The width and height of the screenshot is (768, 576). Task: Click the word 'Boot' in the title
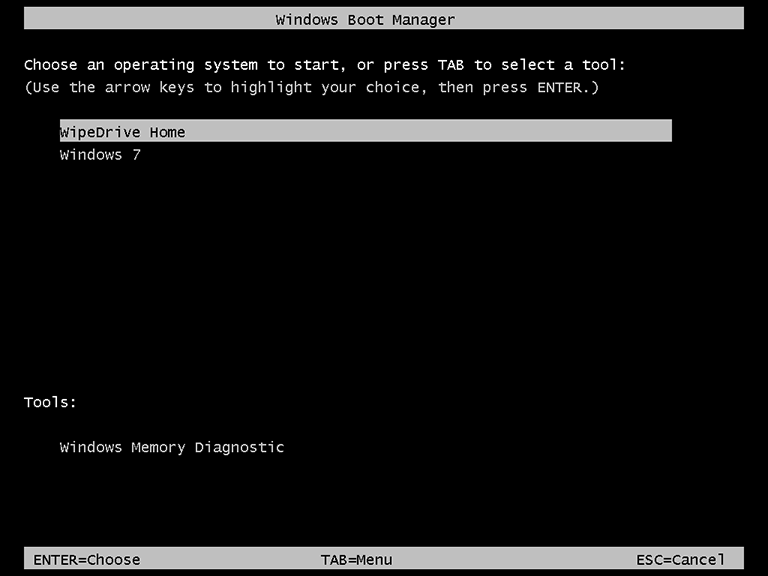[x=365, y=20]
